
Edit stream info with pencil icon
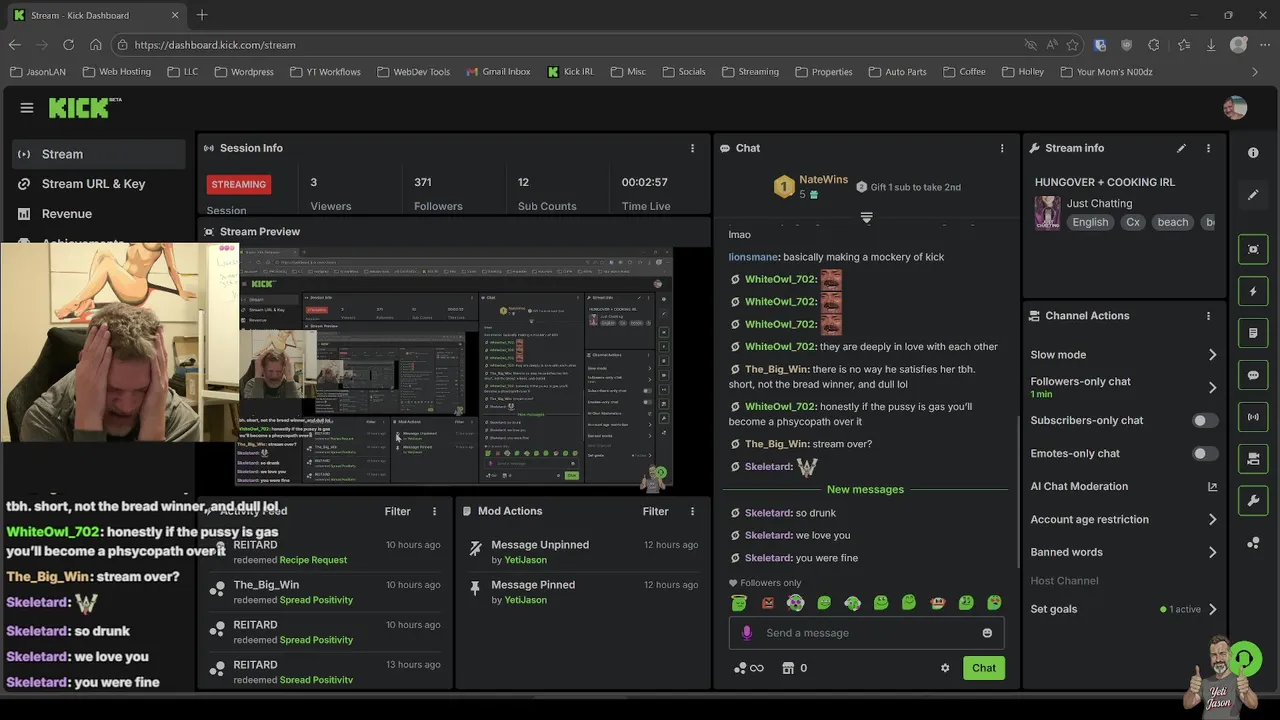(1181, 148)
